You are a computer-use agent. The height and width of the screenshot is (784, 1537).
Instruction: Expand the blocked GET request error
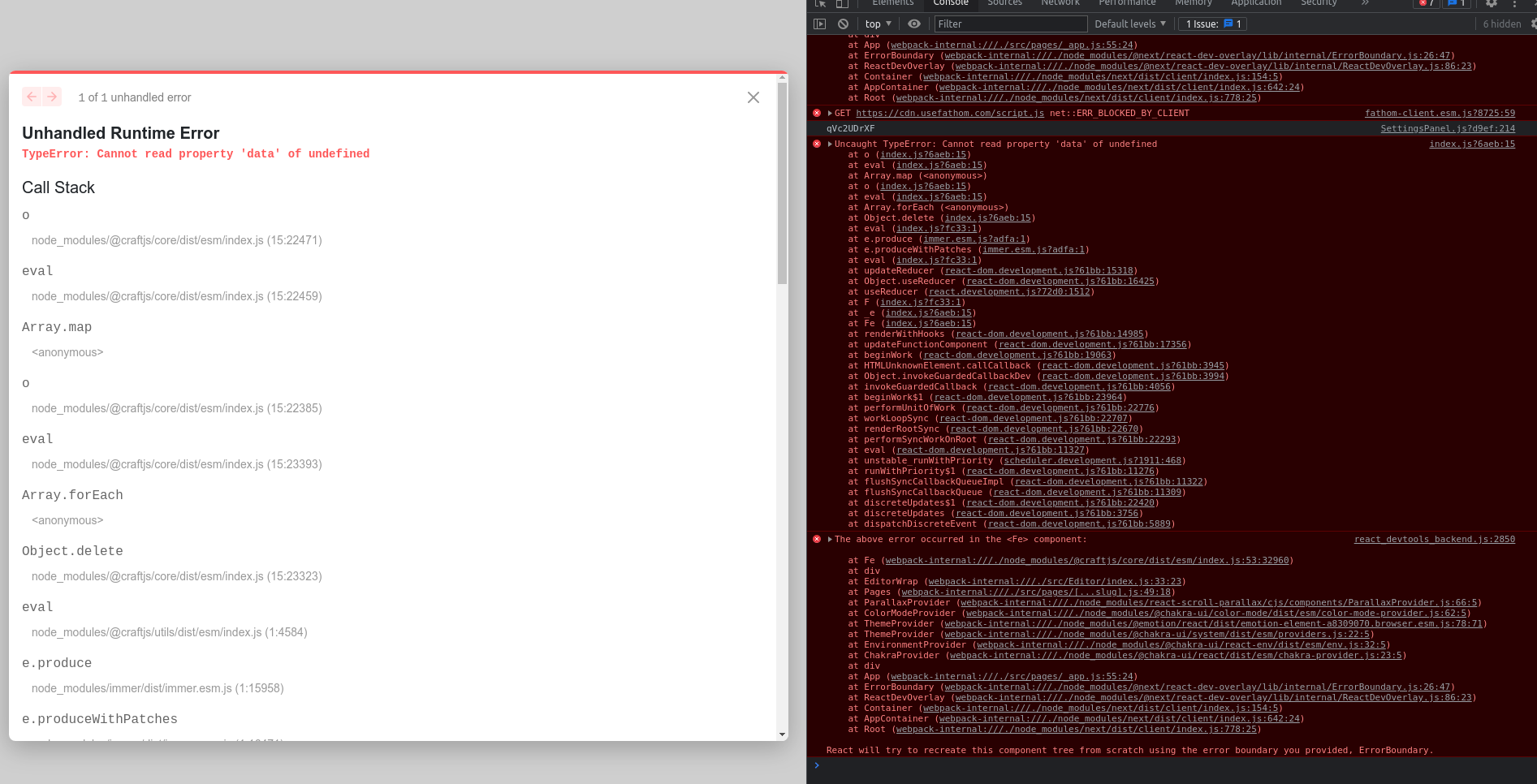[x=829, y=113]
